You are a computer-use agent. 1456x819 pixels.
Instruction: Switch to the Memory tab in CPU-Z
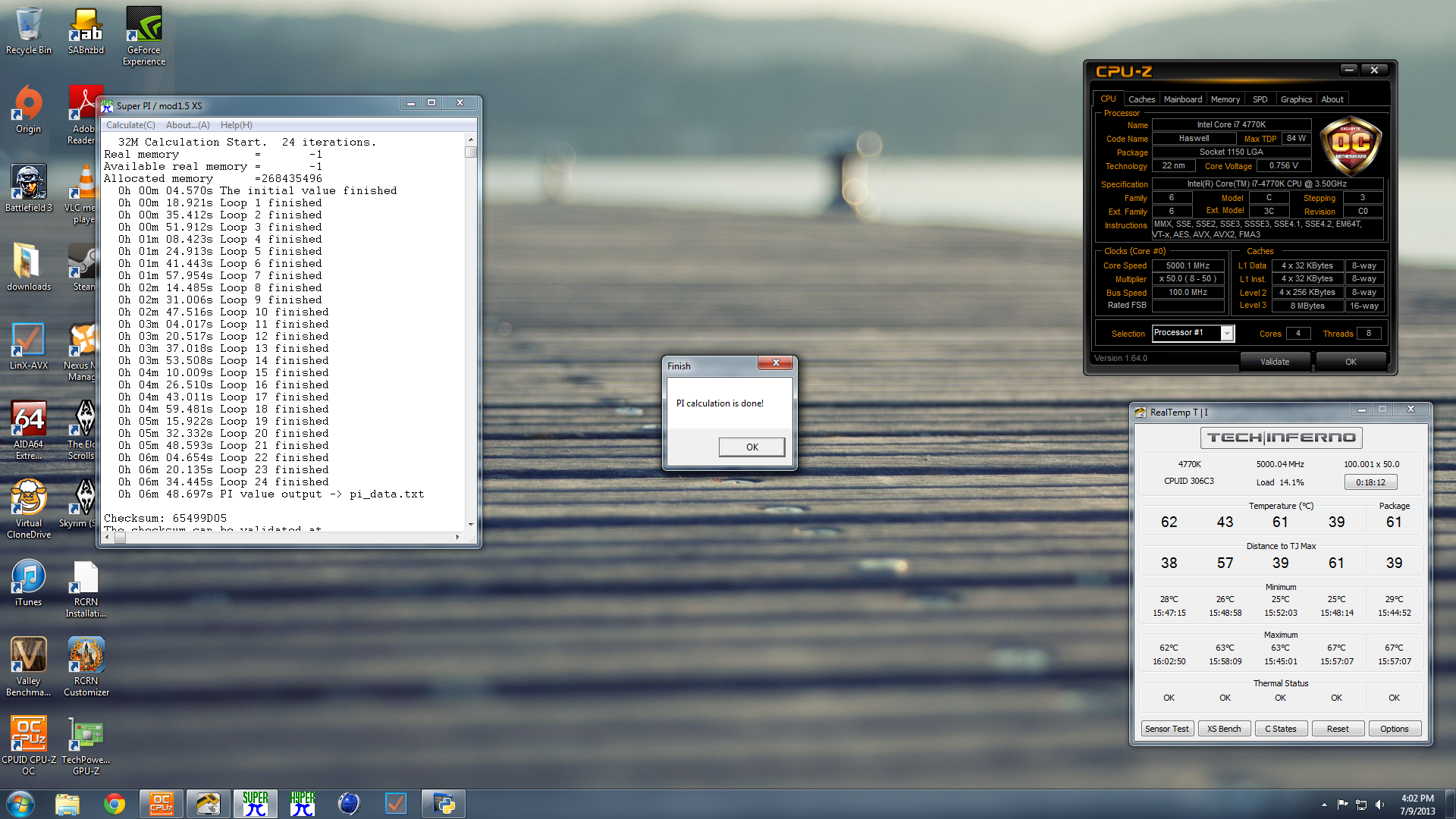point(1225,99)
